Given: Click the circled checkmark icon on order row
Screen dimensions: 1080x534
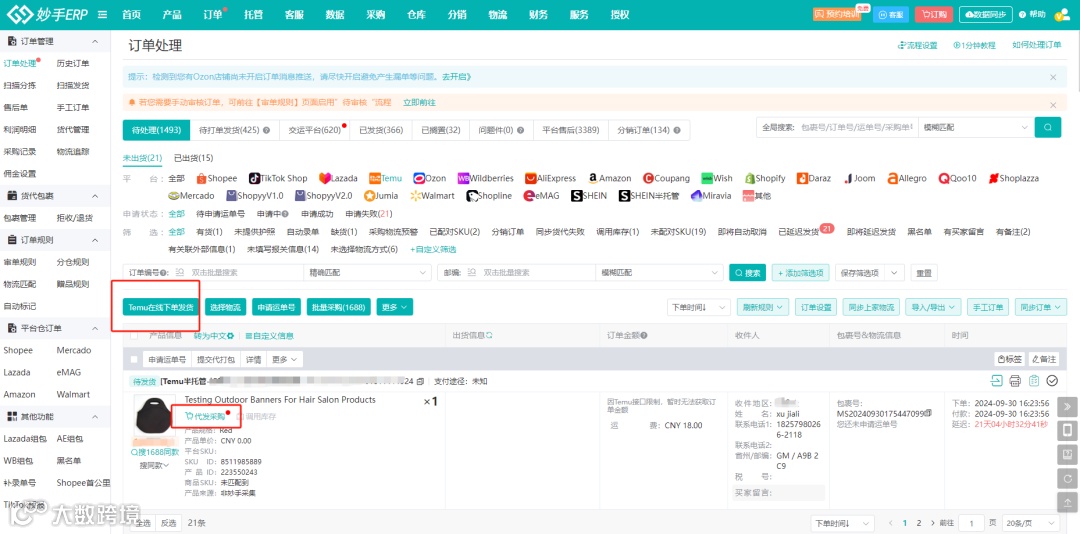Looking at the screenshot, I should pos(1052,380).
